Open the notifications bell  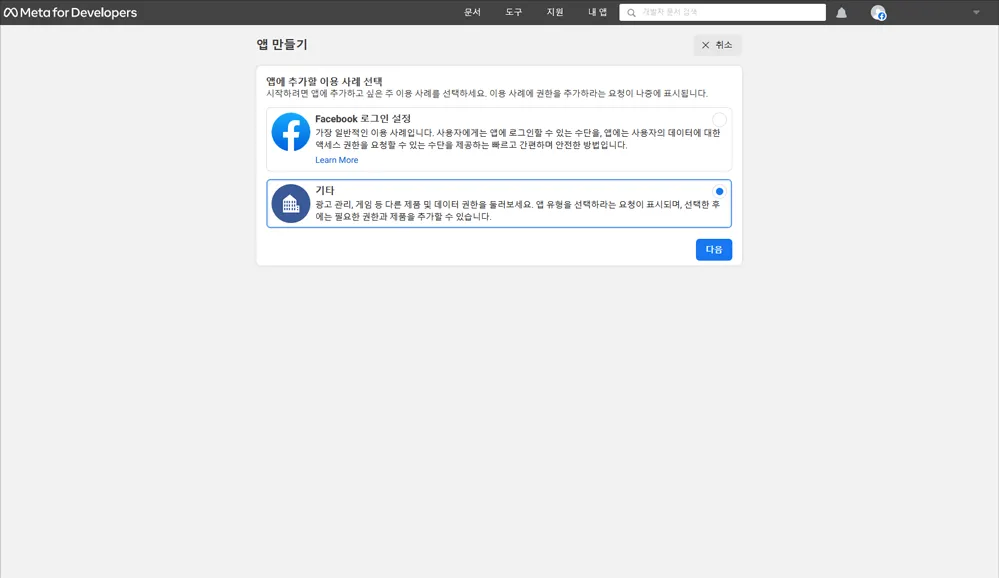(842, 13)
